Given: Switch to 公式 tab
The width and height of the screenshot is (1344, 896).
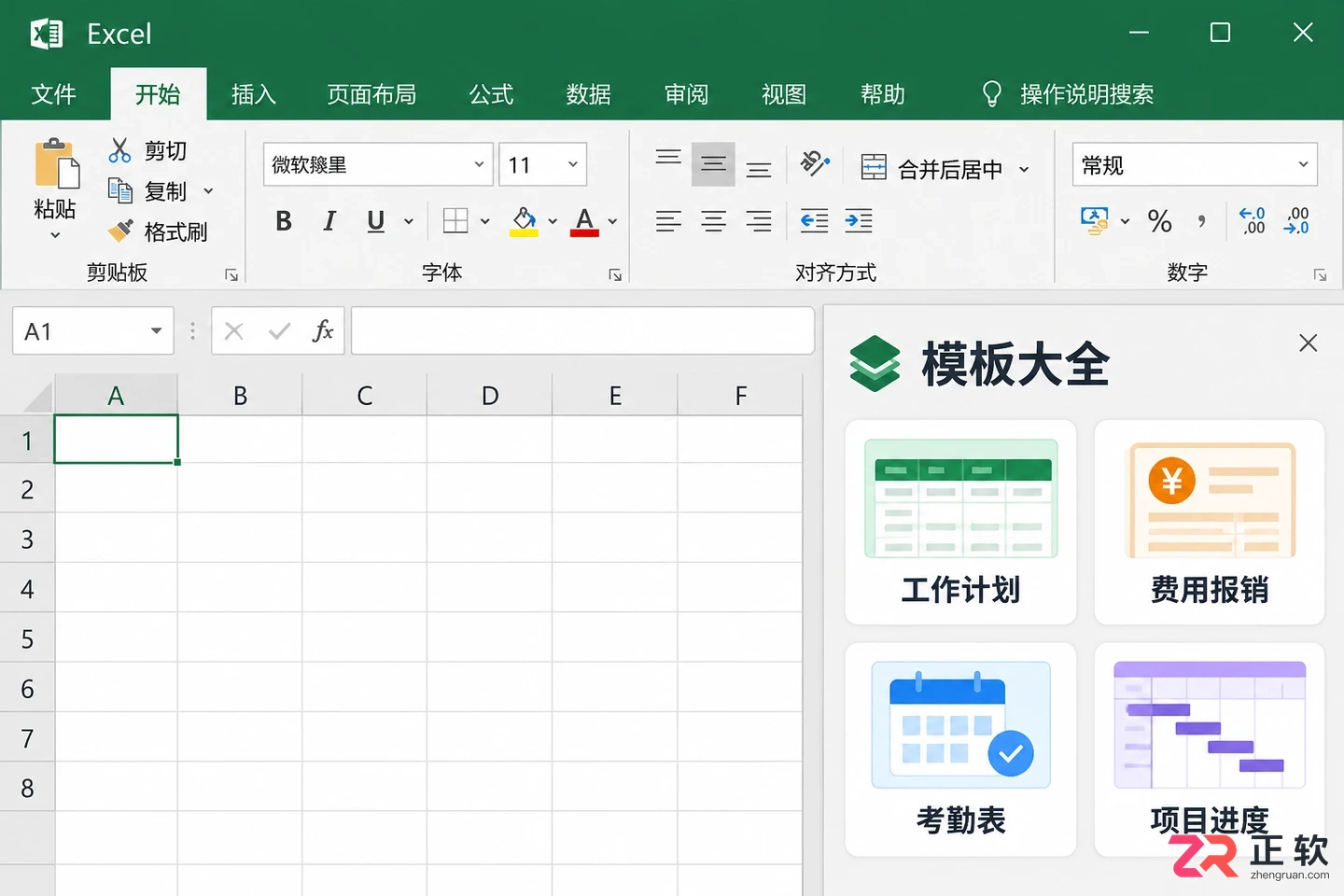Looking at the screenshot, I should (x=491, y=94).
